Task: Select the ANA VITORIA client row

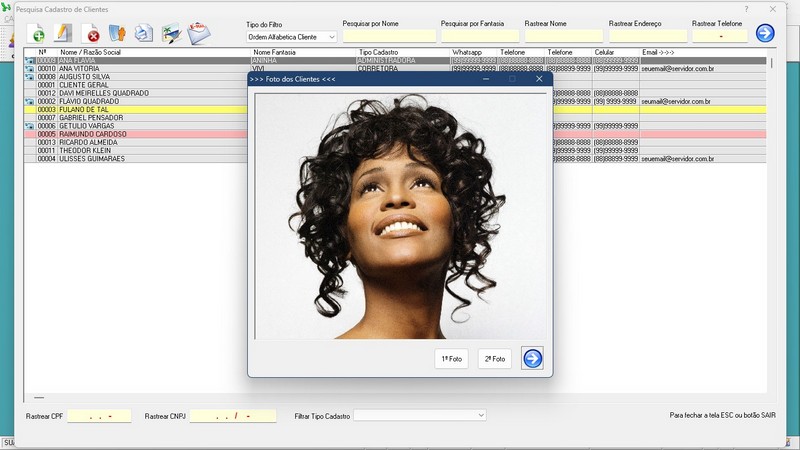Action: coord(395,69)
